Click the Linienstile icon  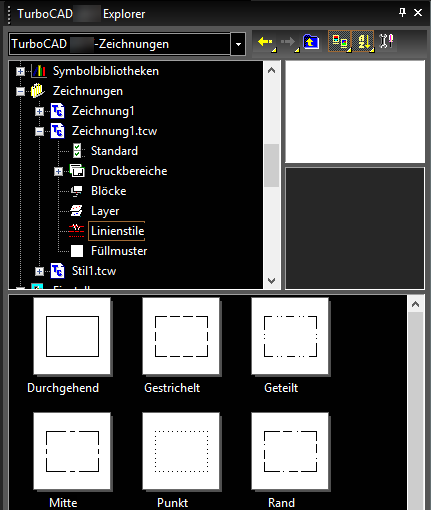[x=77, y=231]
